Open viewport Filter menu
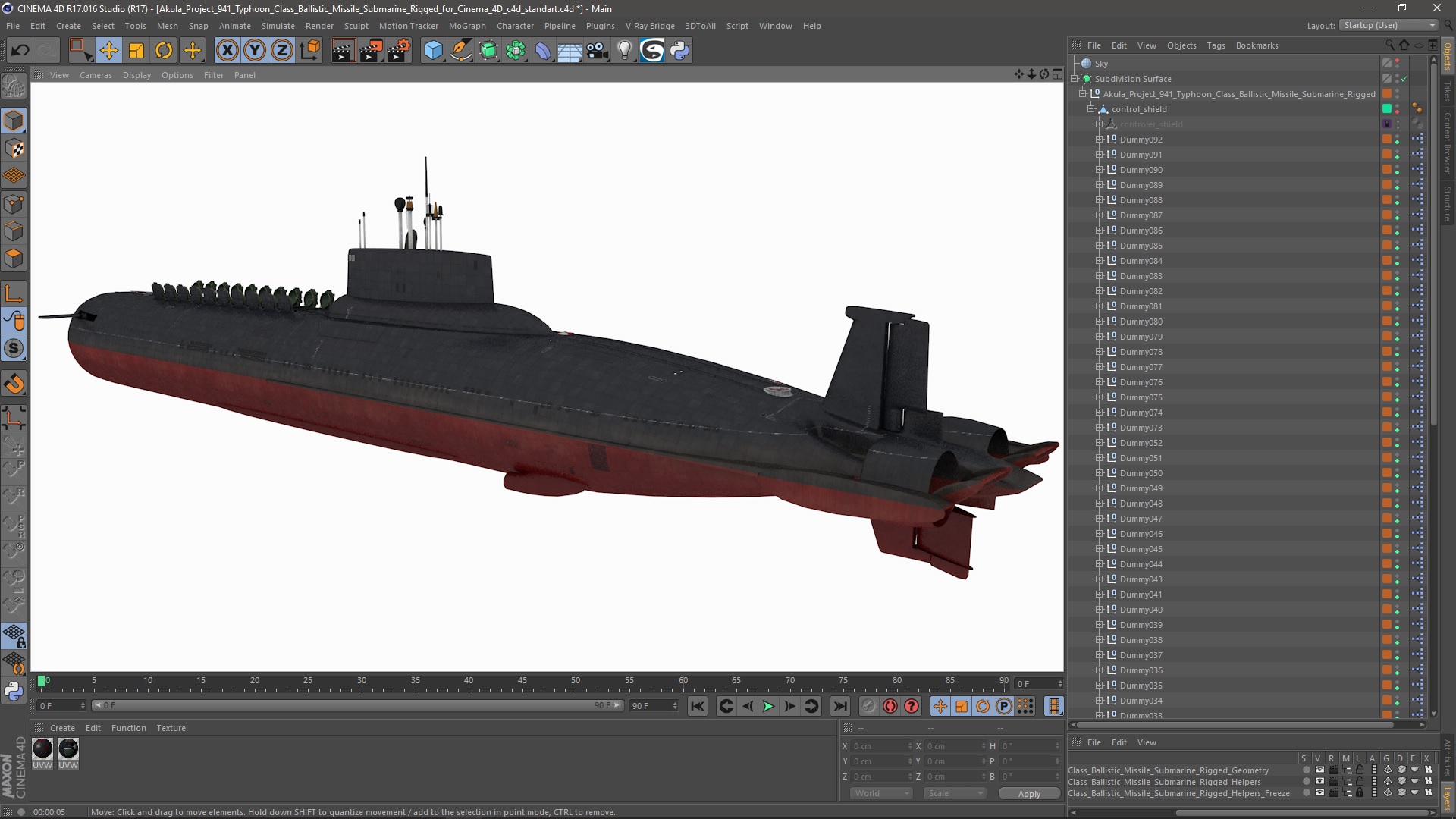 [214, 75]
